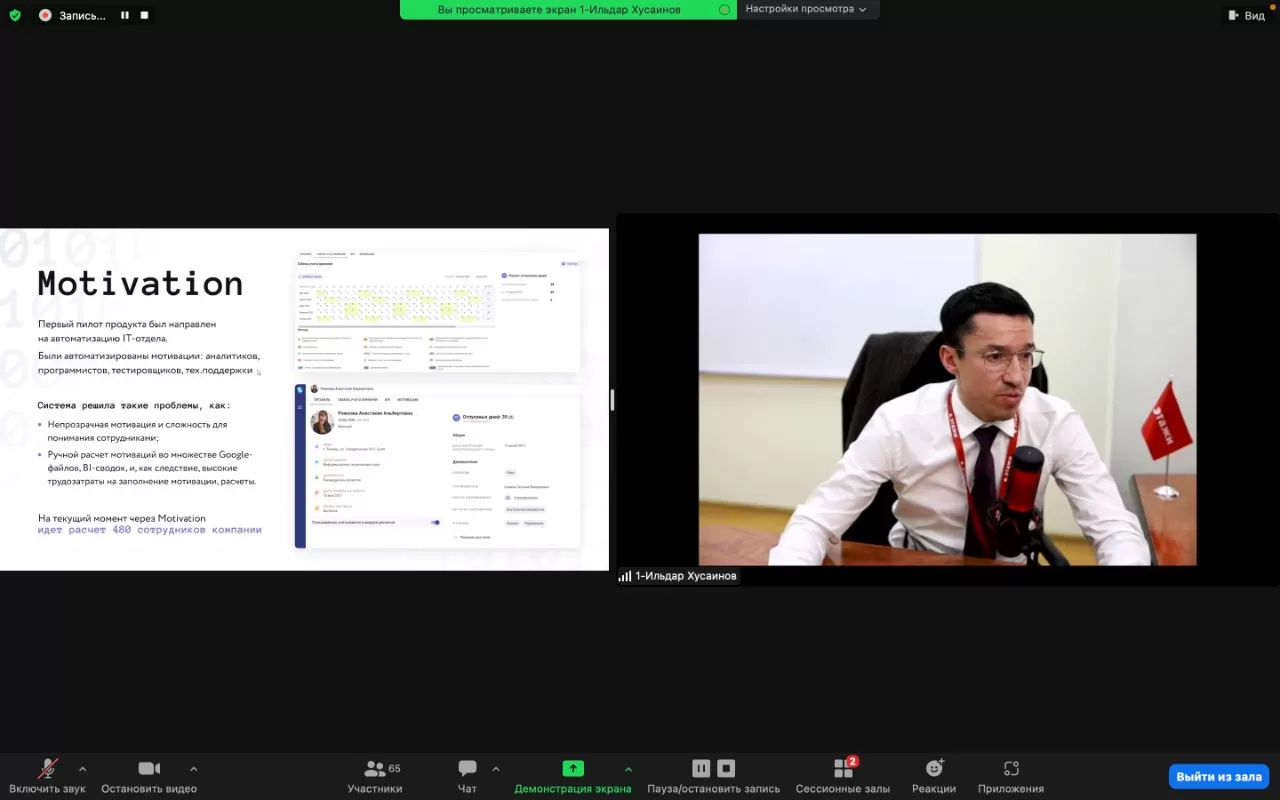The image size is (1280, 800).
Task: Click the green encryption shield icon
Action: [x=15, y=15]
